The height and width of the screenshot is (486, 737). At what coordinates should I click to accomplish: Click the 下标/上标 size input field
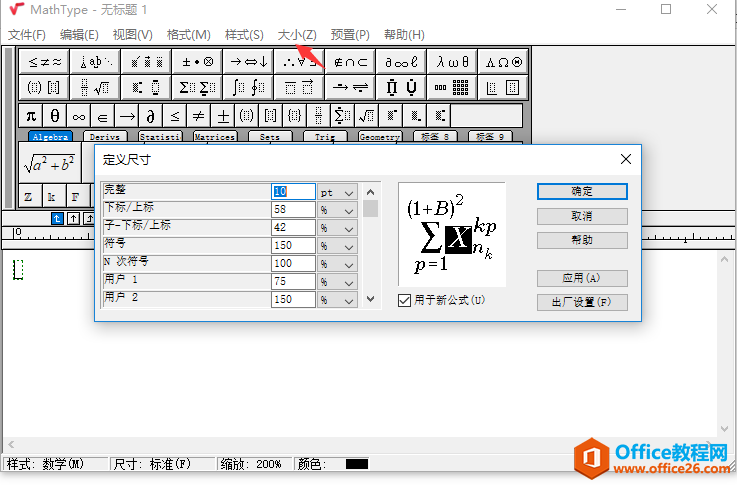(293, 210)
